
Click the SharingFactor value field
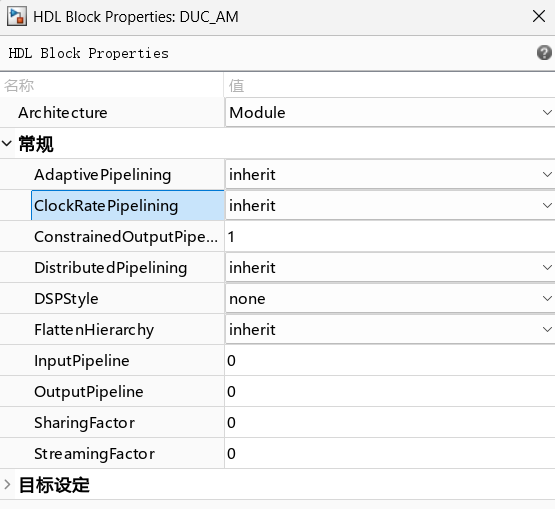pos(390,423)
